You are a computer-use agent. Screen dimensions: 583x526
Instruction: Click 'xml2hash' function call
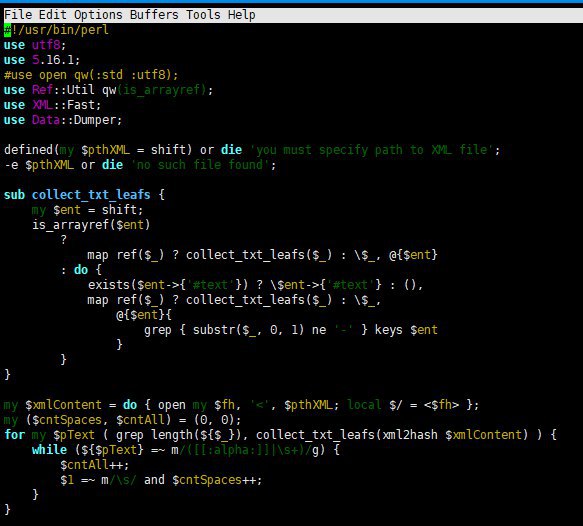[x=409, y=435]
